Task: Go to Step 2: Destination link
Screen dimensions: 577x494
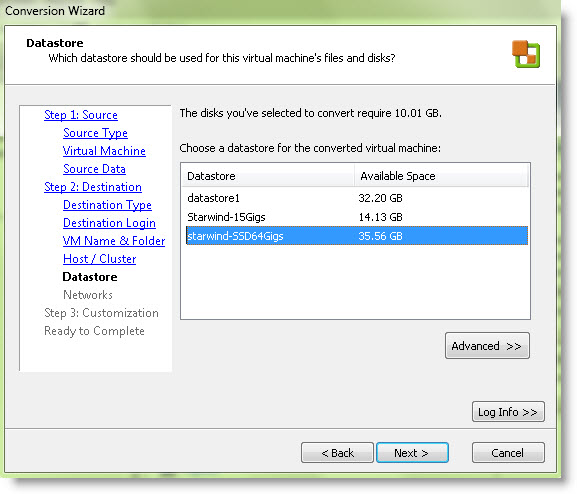Action: tap(93, 187)
